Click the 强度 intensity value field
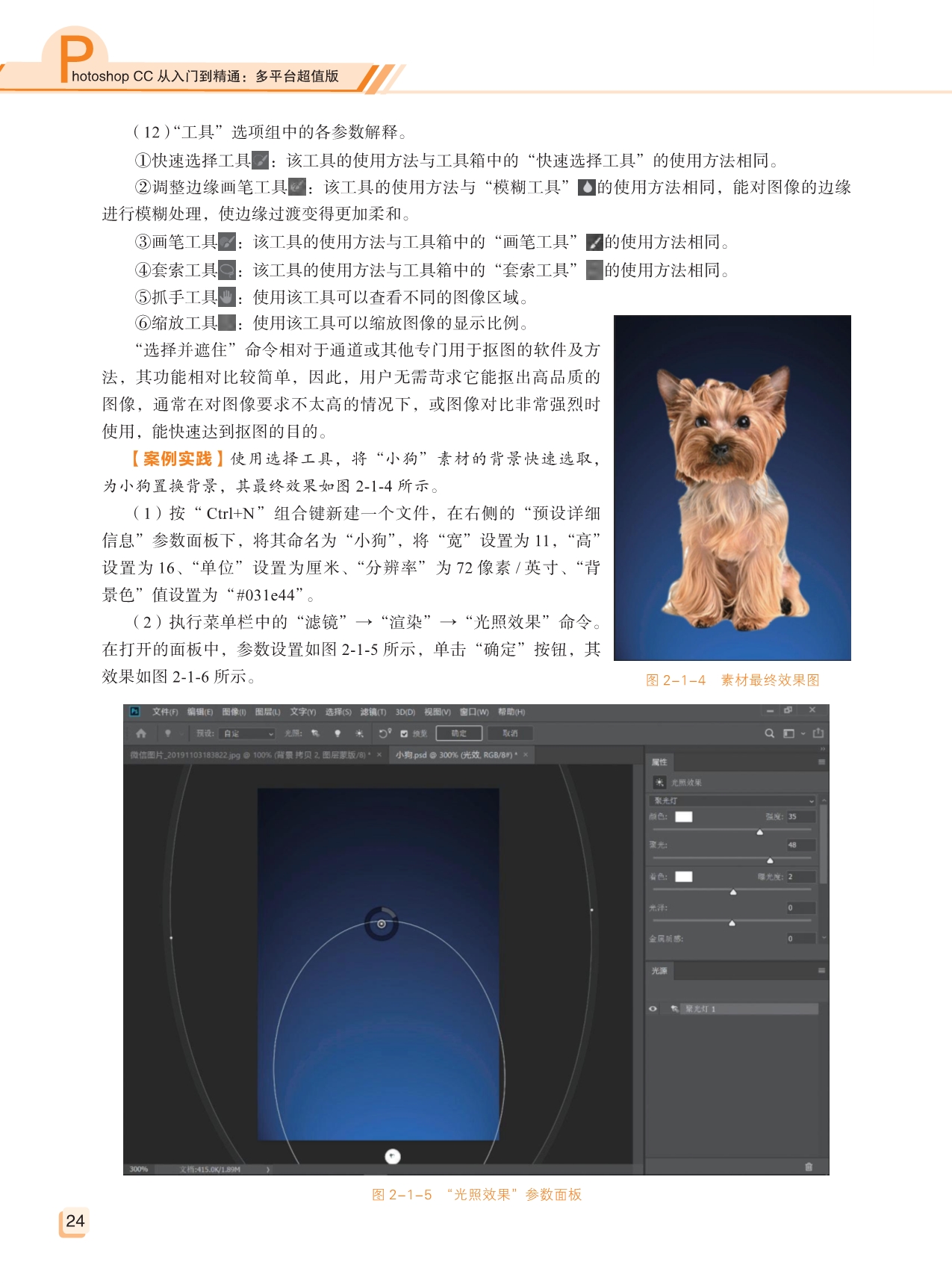The image size is (952, 1283). point(800,816)
